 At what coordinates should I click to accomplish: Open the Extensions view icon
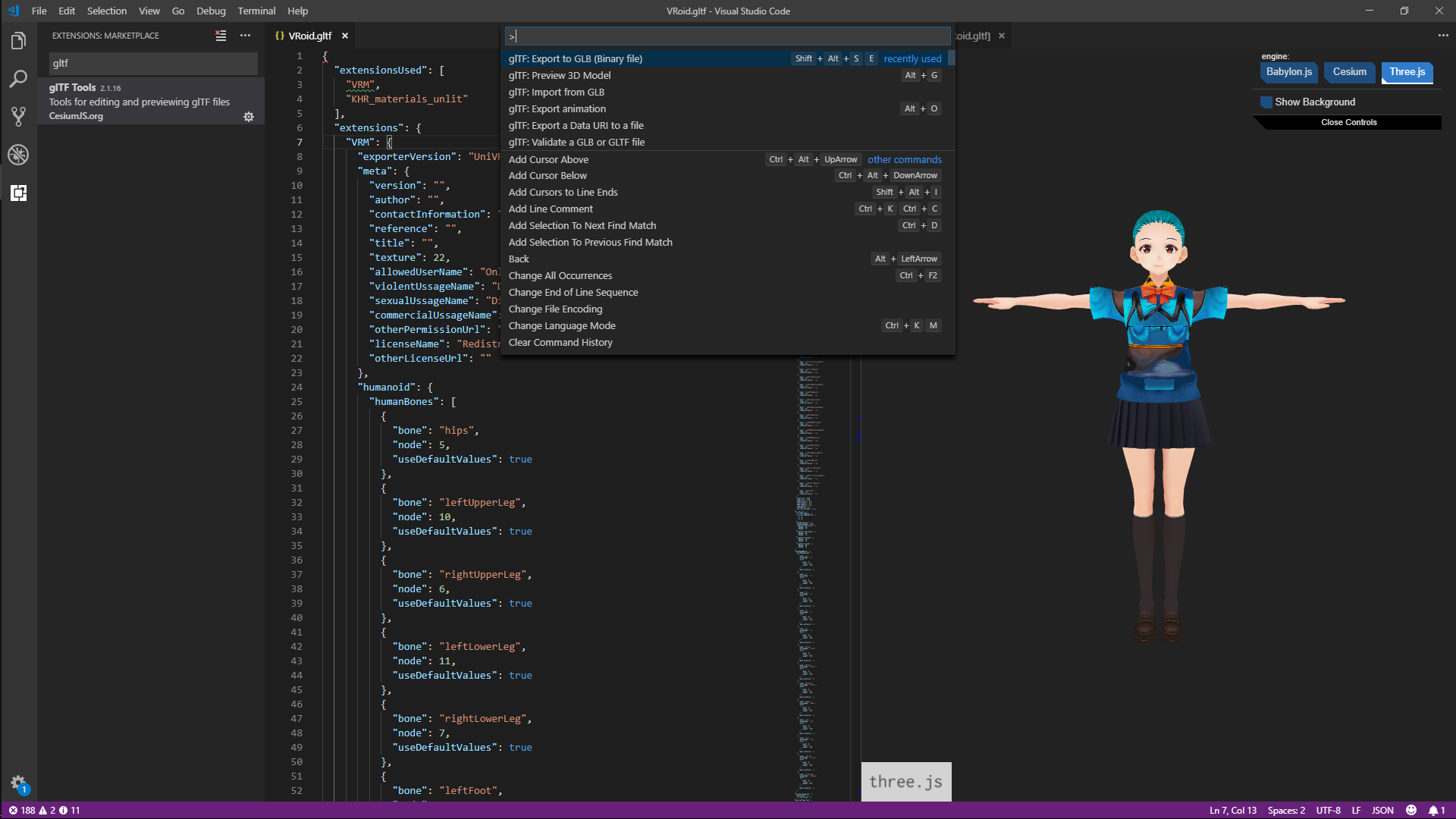(18, 193)
